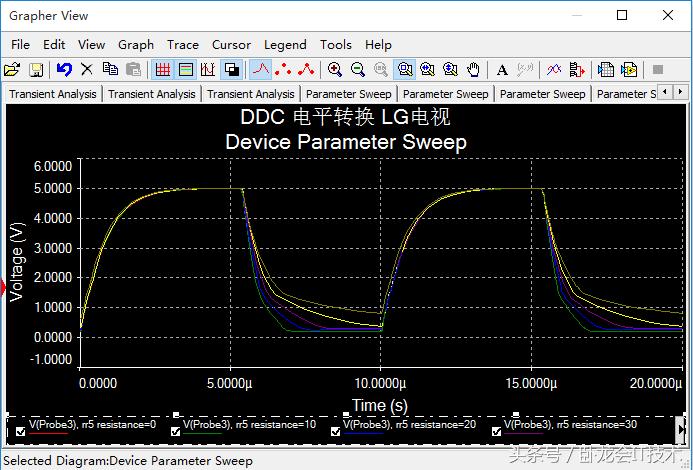
Task: Switch to the first Transient Analysis tab
Action: click(53, 94)
